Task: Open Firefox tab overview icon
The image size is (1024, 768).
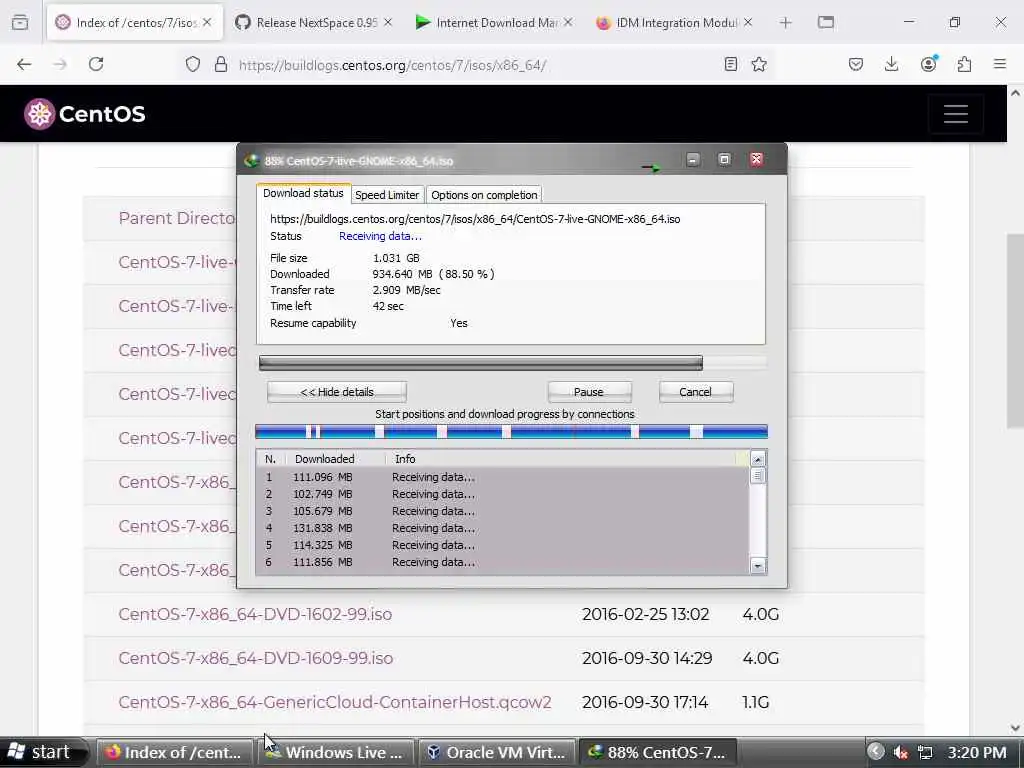Action: point(20,23)
